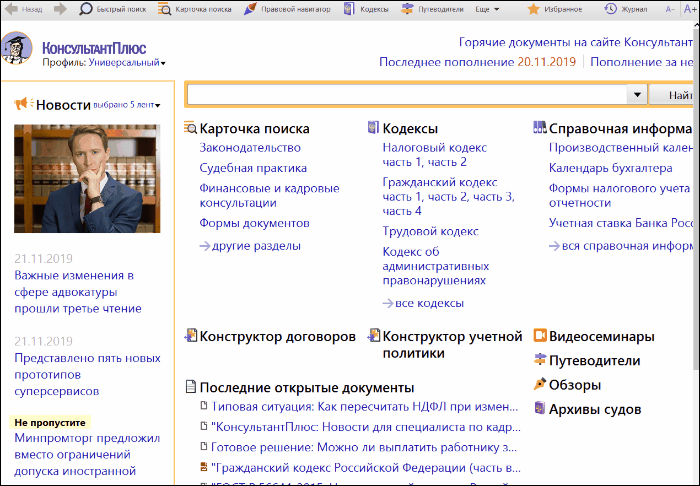Viewport: 700px width, 486px height.
Task: Open Учетная ставка Банка России link
Action: click(621, 223)
